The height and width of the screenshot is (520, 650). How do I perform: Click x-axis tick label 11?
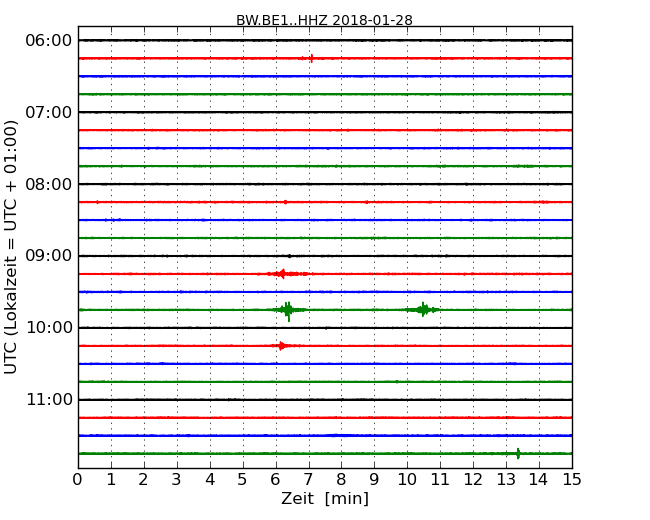click(440, 480)
